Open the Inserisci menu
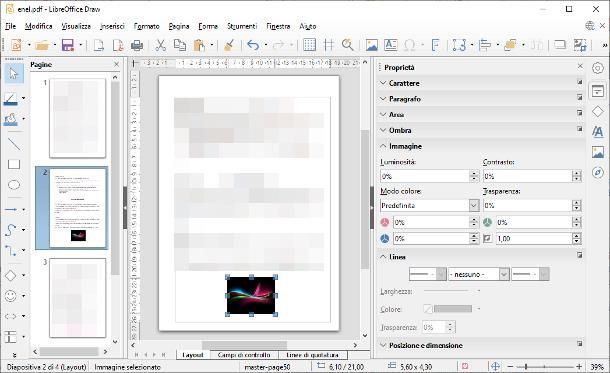610x373 pixels. (x=112, y=26)
